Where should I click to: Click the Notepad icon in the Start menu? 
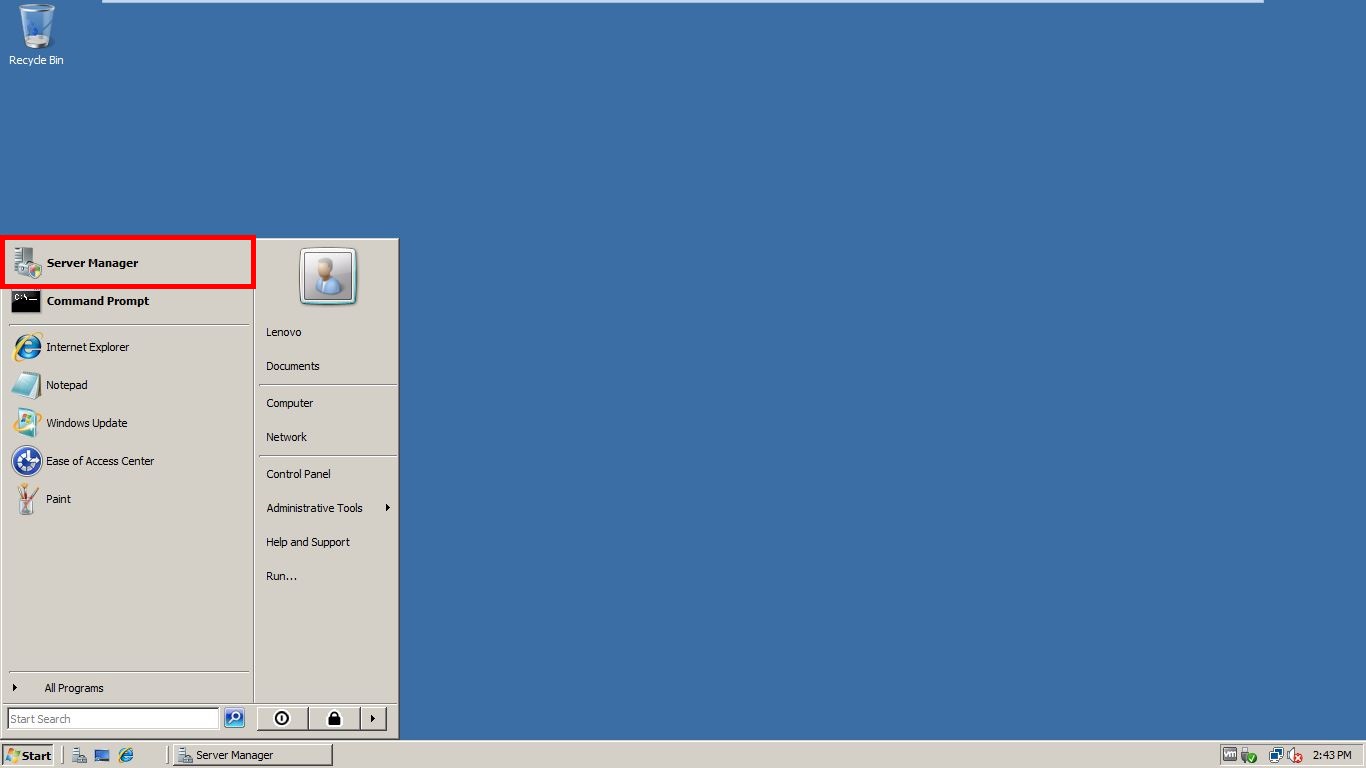click(x=26, y=385)
